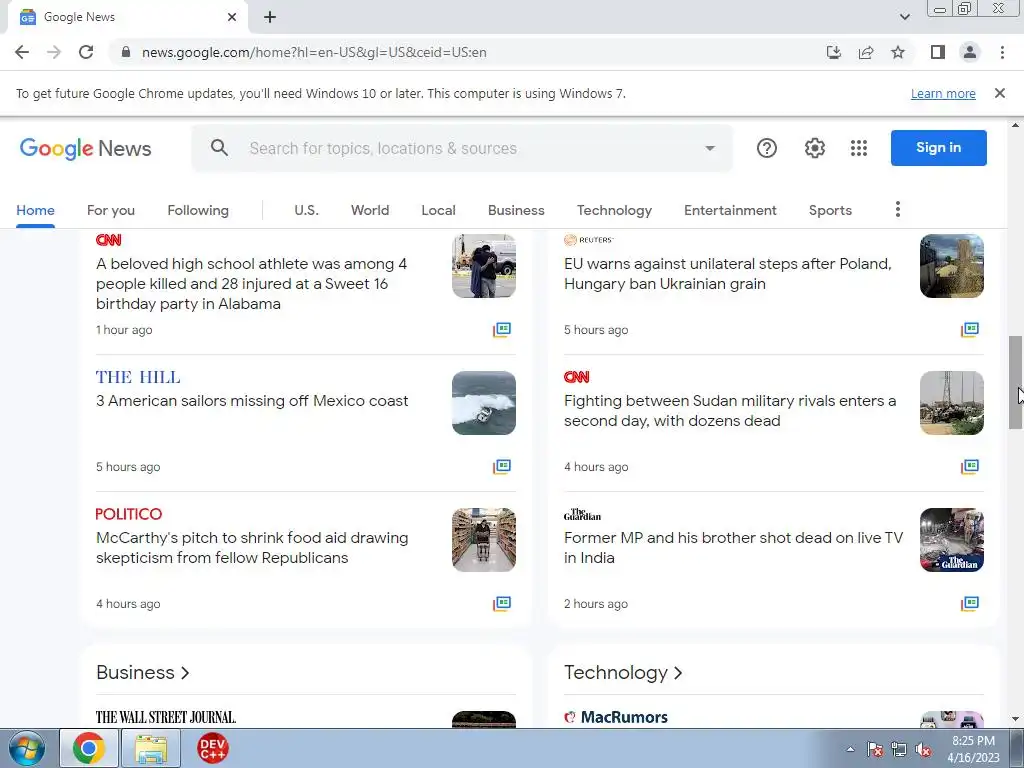Expand the Business section heading
This screenshot has width=1024, height=768.
pos(142,673)
